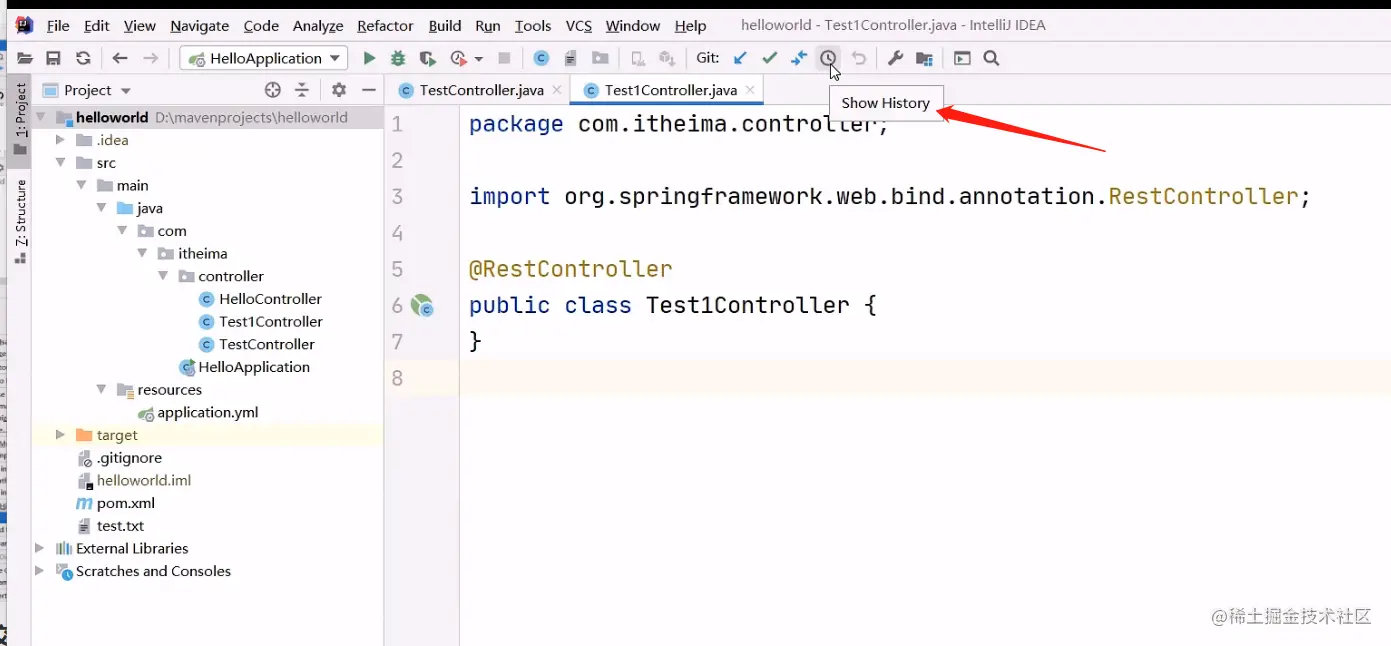Open the Navigate menu

pos(199,25)
